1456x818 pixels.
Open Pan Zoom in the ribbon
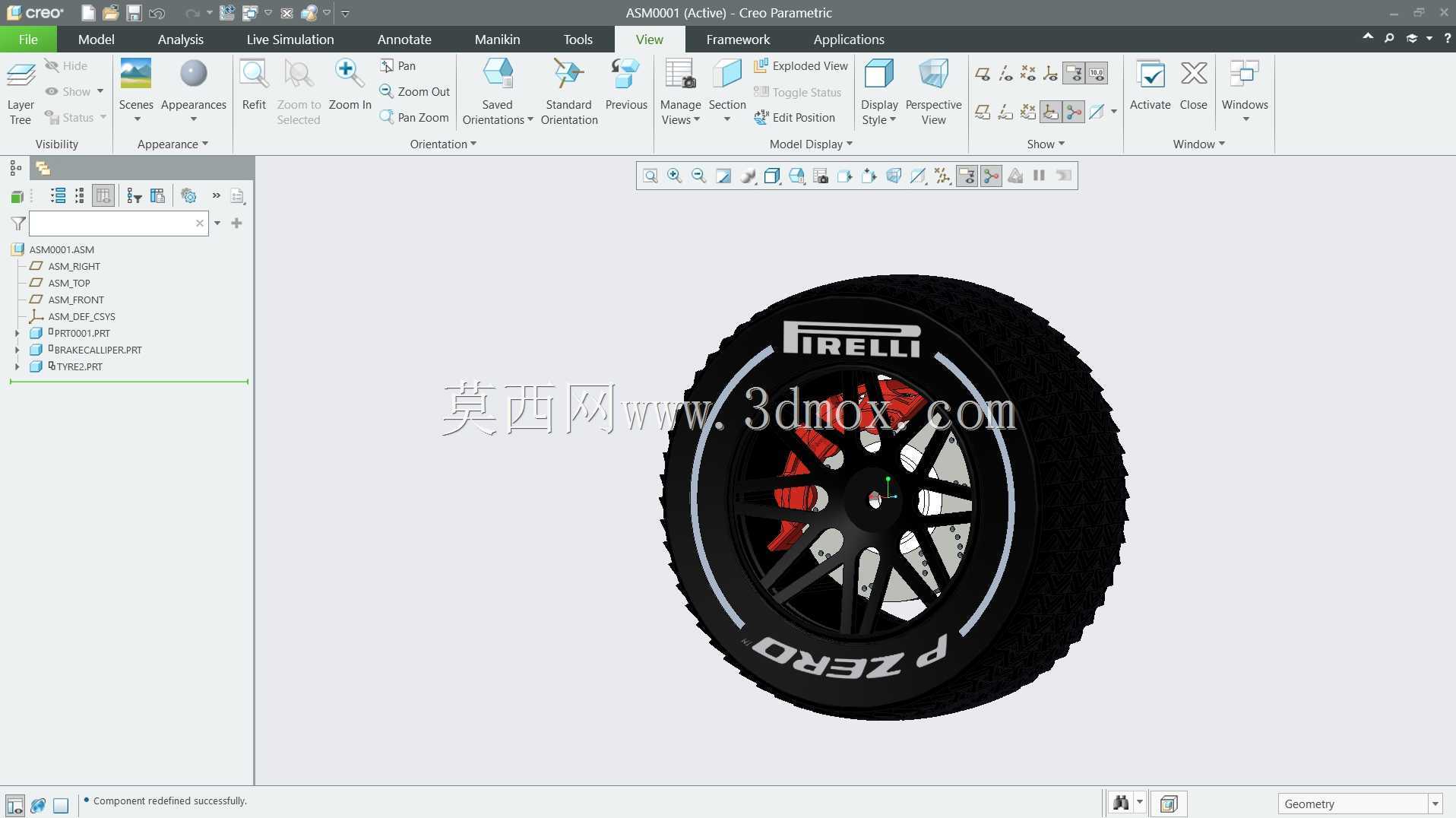pos(414,118)
